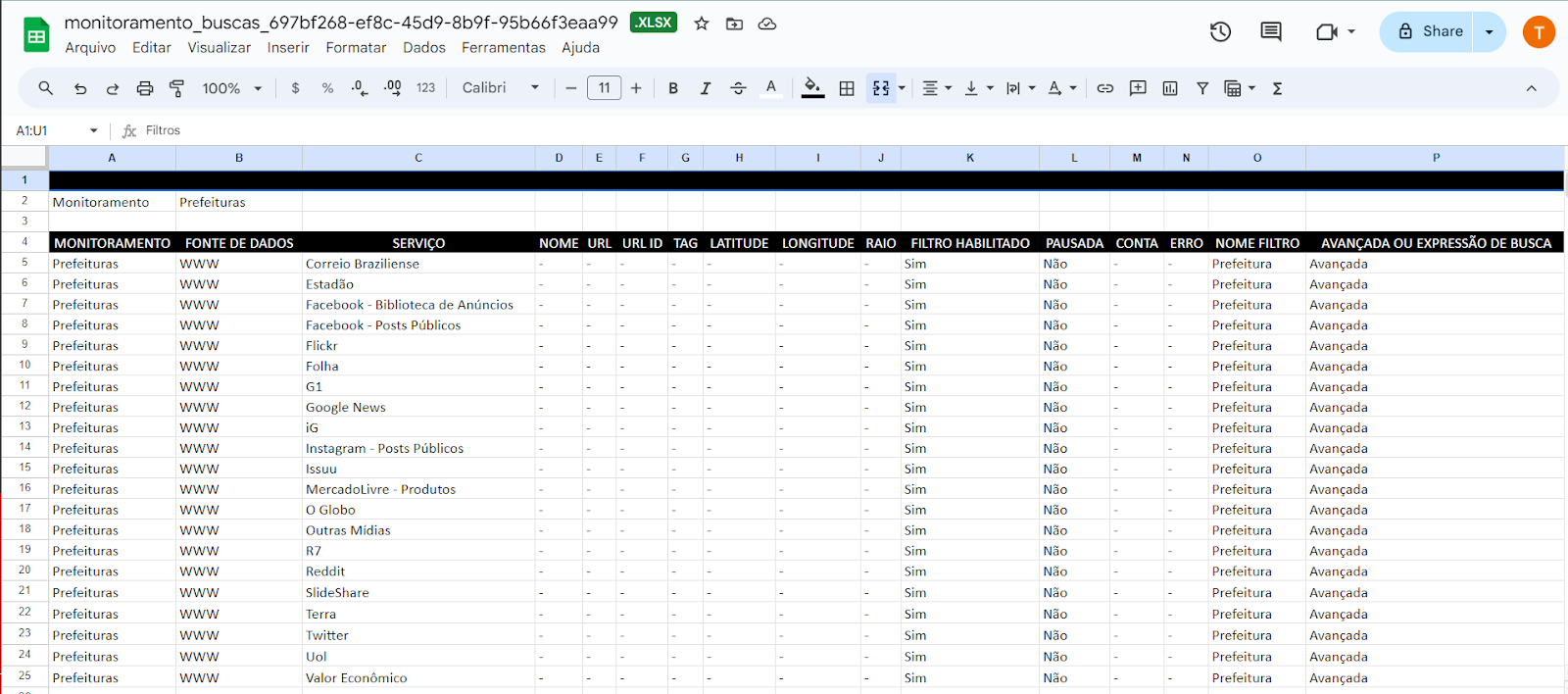Activate the paint format tool
Screen dimensions: 1568x694
pos(177,88)
